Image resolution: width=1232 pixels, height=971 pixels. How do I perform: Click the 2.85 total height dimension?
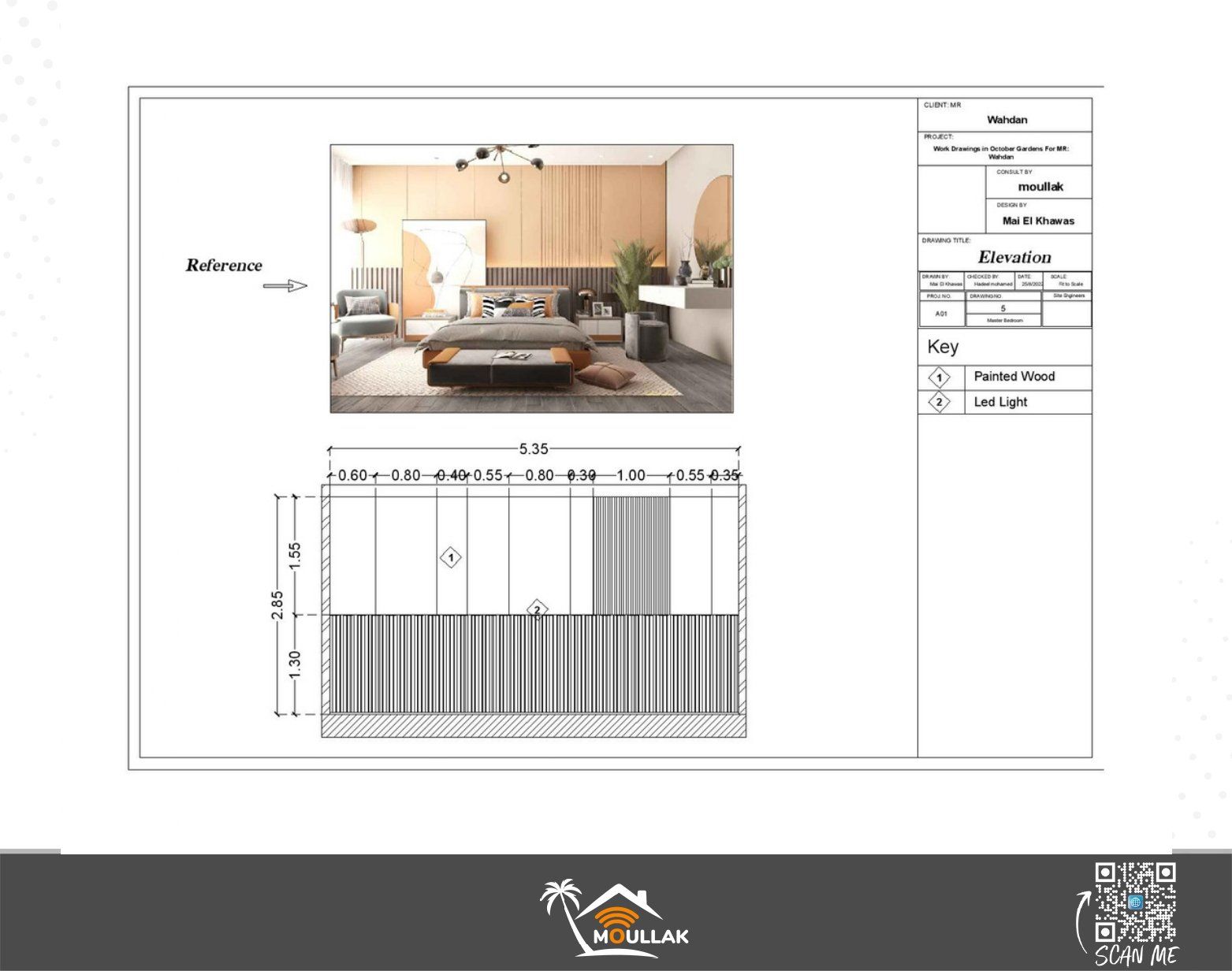click(x=277, y=605)
